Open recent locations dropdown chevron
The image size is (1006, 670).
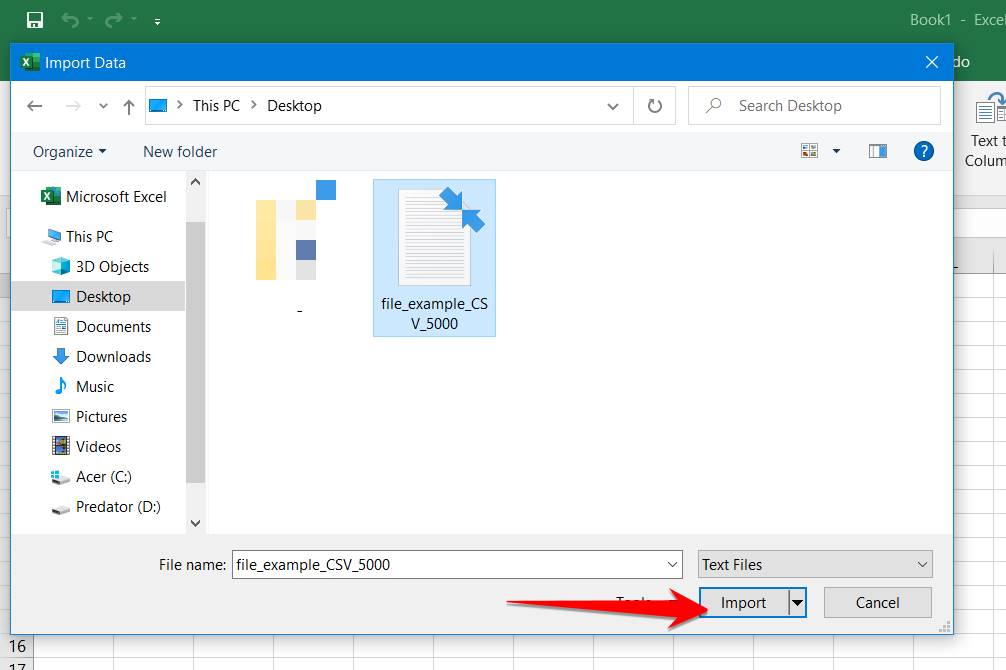click(x=103, y=106)
